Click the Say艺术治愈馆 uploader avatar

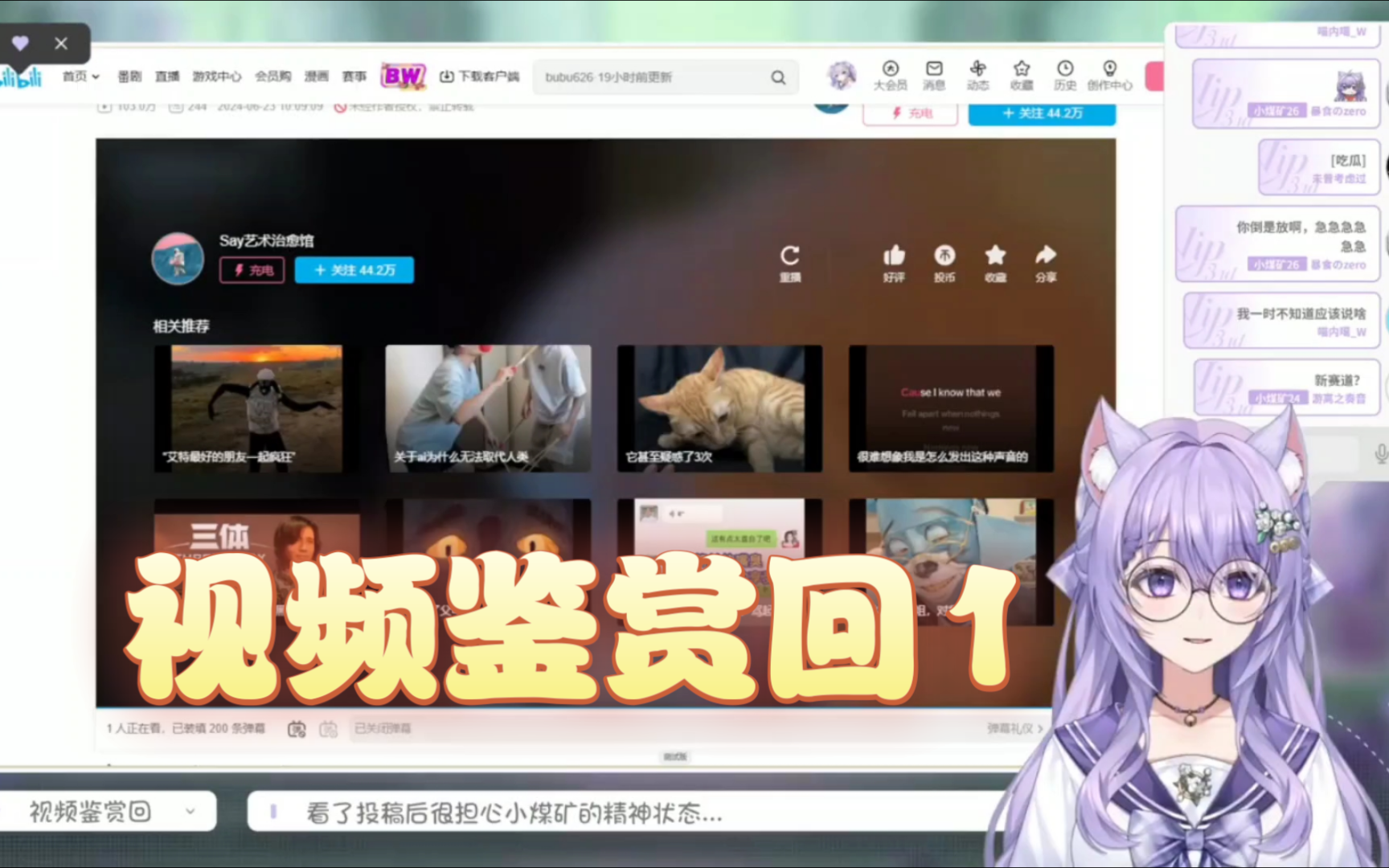coord(178,259)
